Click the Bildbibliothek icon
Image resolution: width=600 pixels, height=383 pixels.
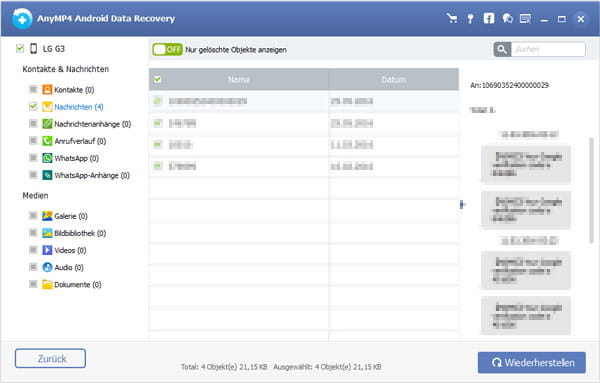tap(47, 233)
